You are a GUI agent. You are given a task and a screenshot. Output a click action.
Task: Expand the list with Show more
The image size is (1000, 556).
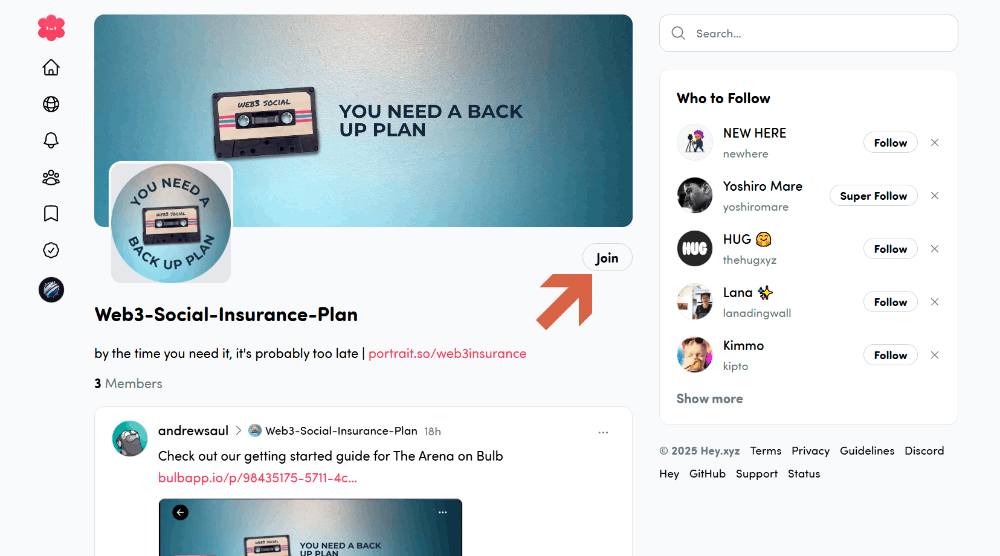[x=709, y=399]
